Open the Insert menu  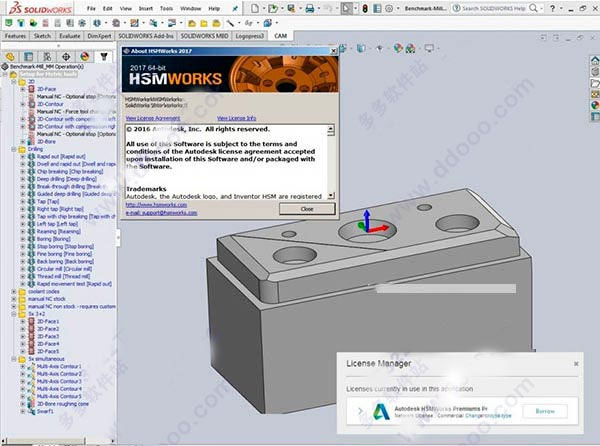(145, 8)
